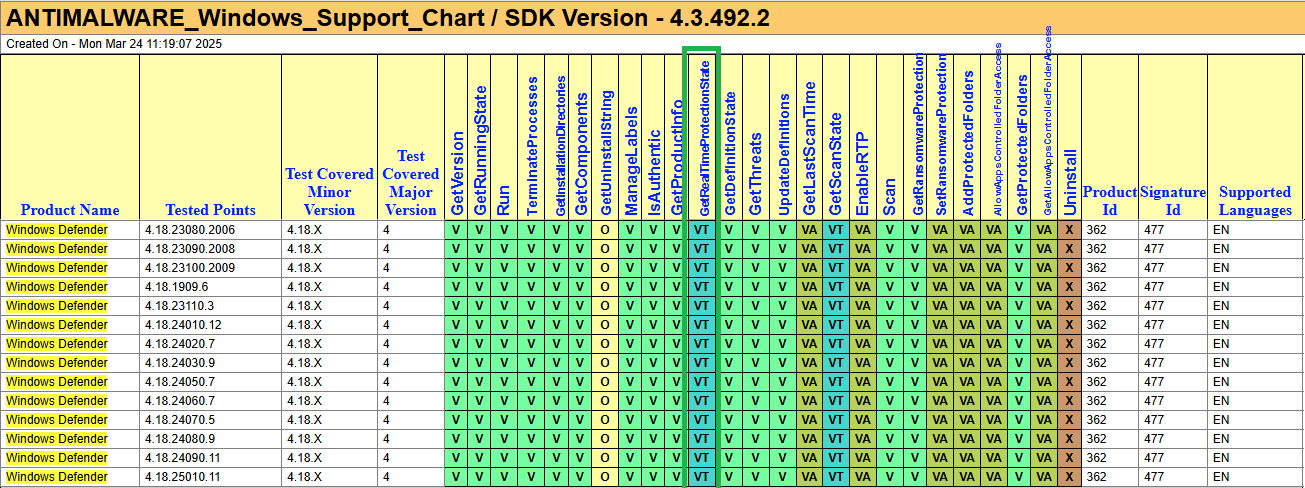Click Windows Defender in the 4.18.23080.2006 row
This screenshot has height=488, width=1305.
click(57, 230)
